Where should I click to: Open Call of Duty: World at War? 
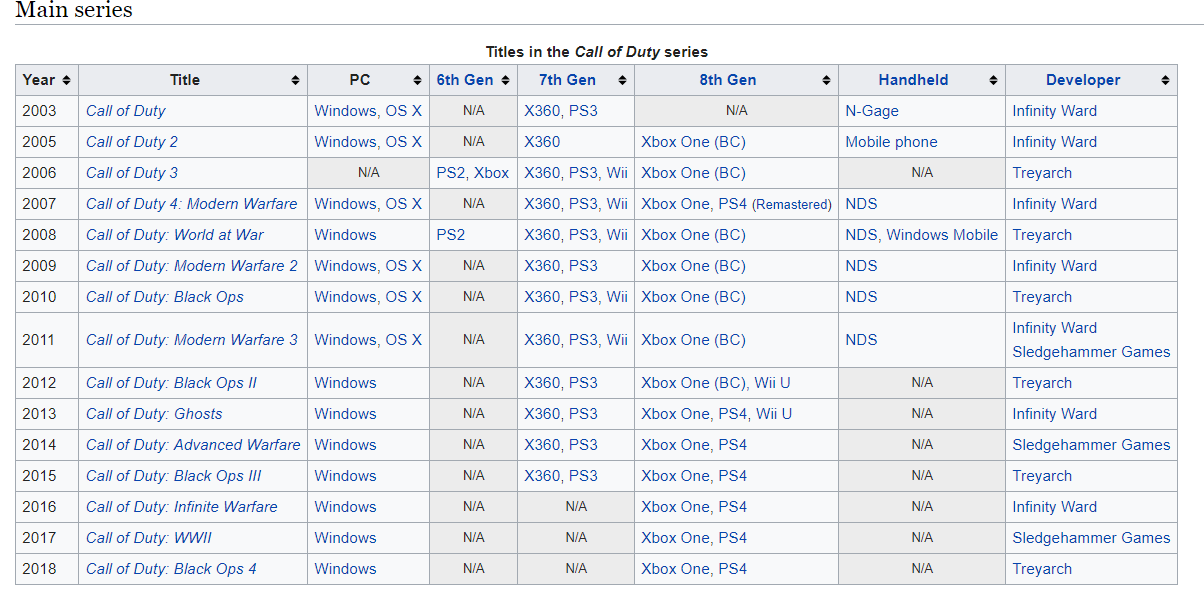click(174, 235)
